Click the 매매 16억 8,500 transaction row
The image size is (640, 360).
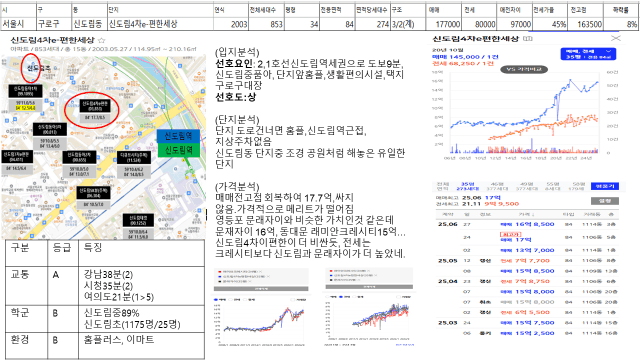(x=527, y=224)
